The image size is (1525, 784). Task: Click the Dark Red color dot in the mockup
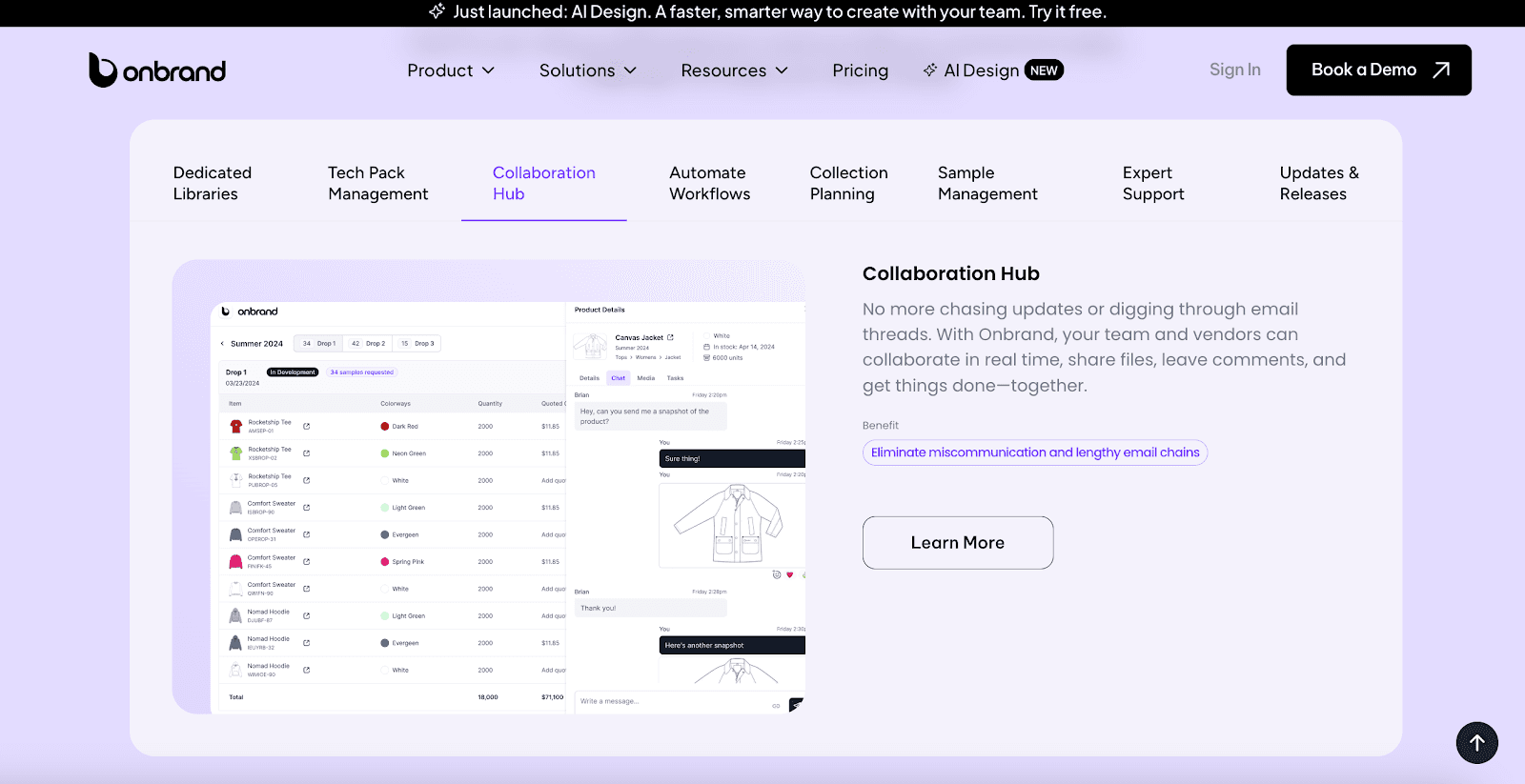384,426
